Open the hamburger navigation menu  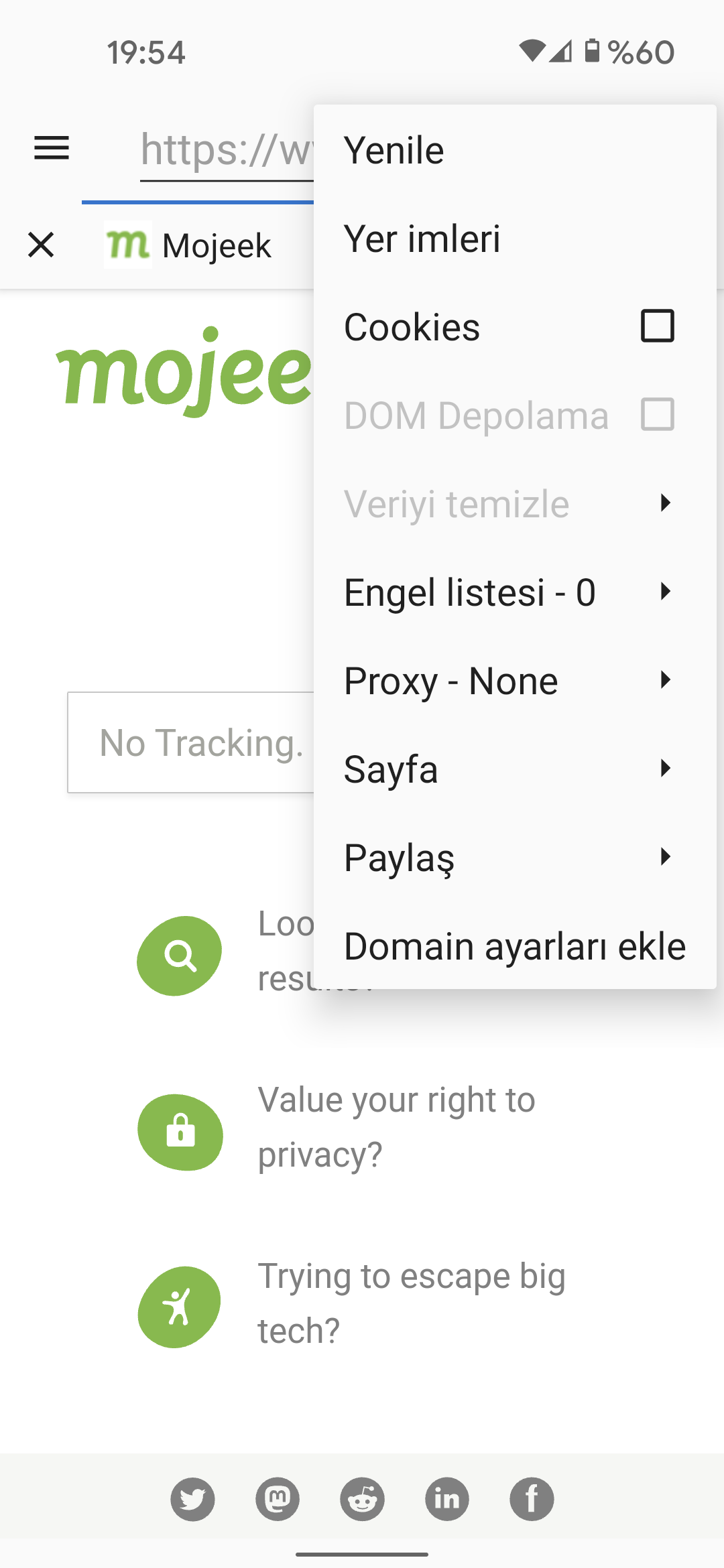52,148
